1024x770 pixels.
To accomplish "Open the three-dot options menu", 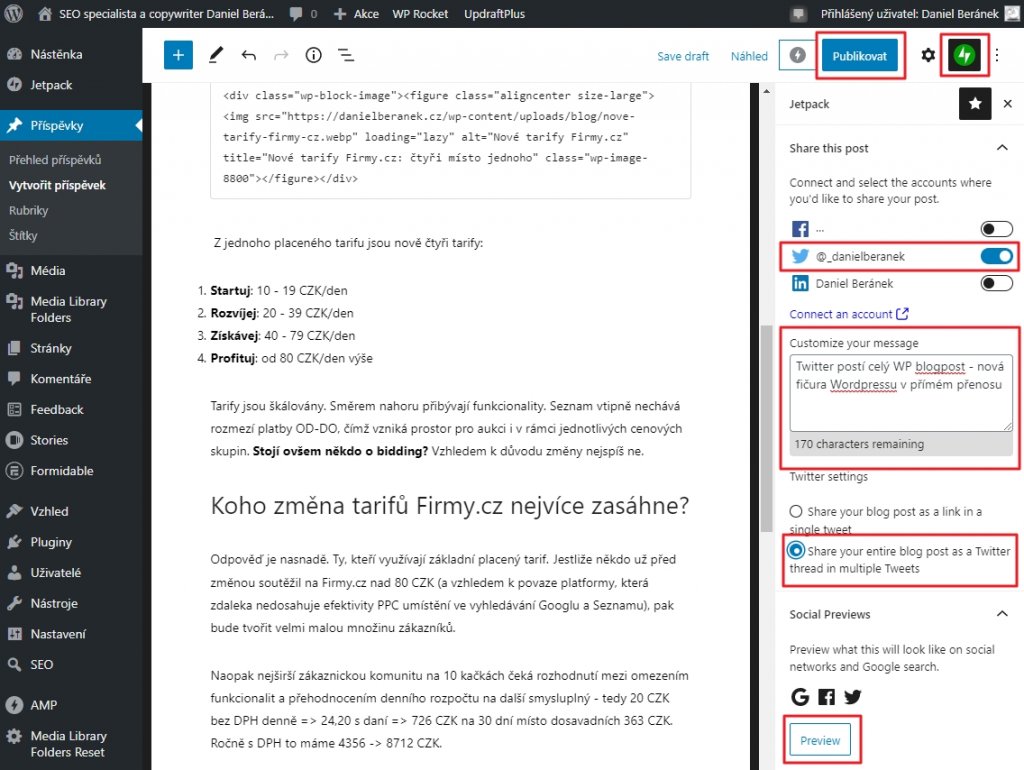I will [x=996, y=55].
